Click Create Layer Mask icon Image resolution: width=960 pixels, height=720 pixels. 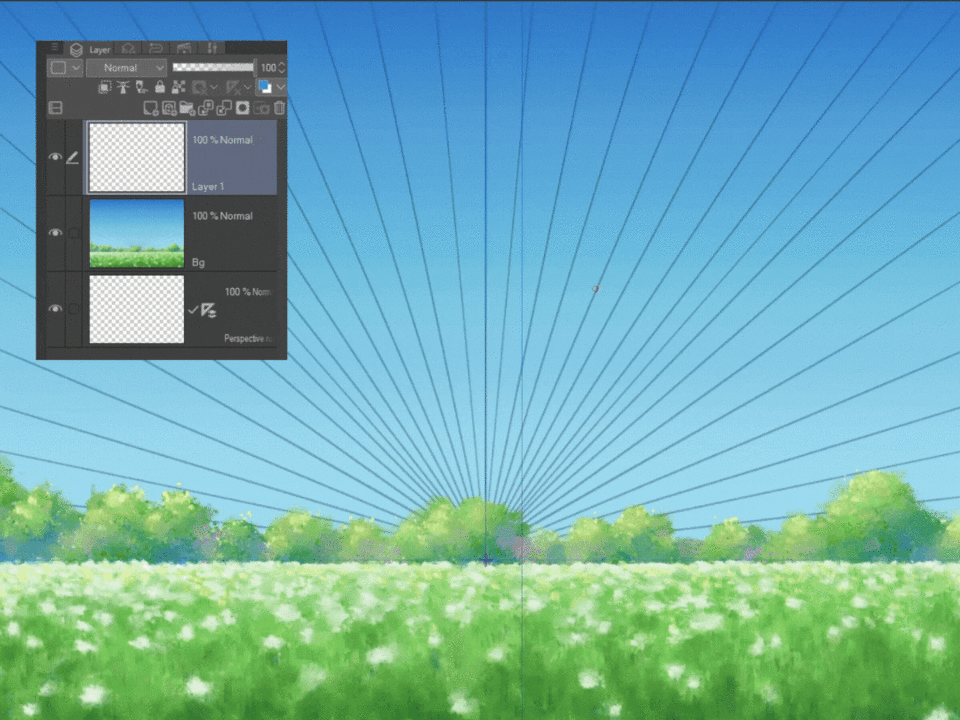(x=242, y=108)
